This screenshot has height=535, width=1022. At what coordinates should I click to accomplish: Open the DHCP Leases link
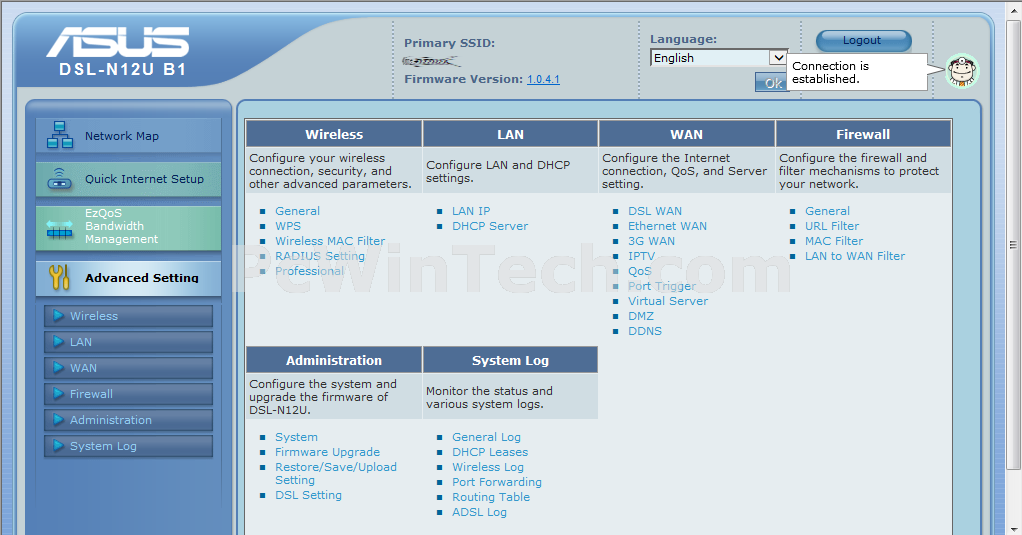(490, 452)
